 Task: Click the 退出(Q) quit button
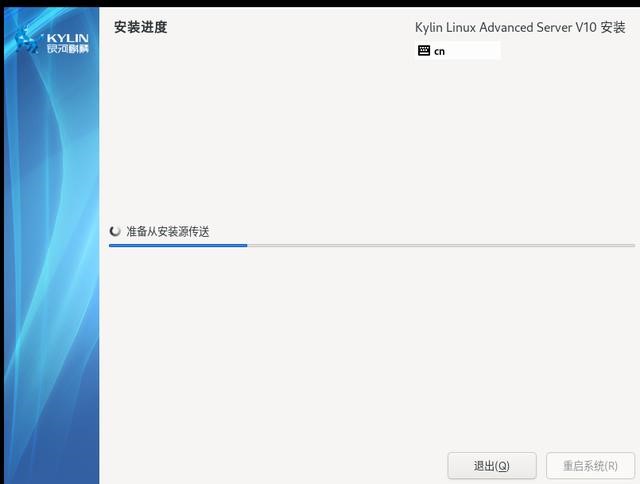[491, 465]
